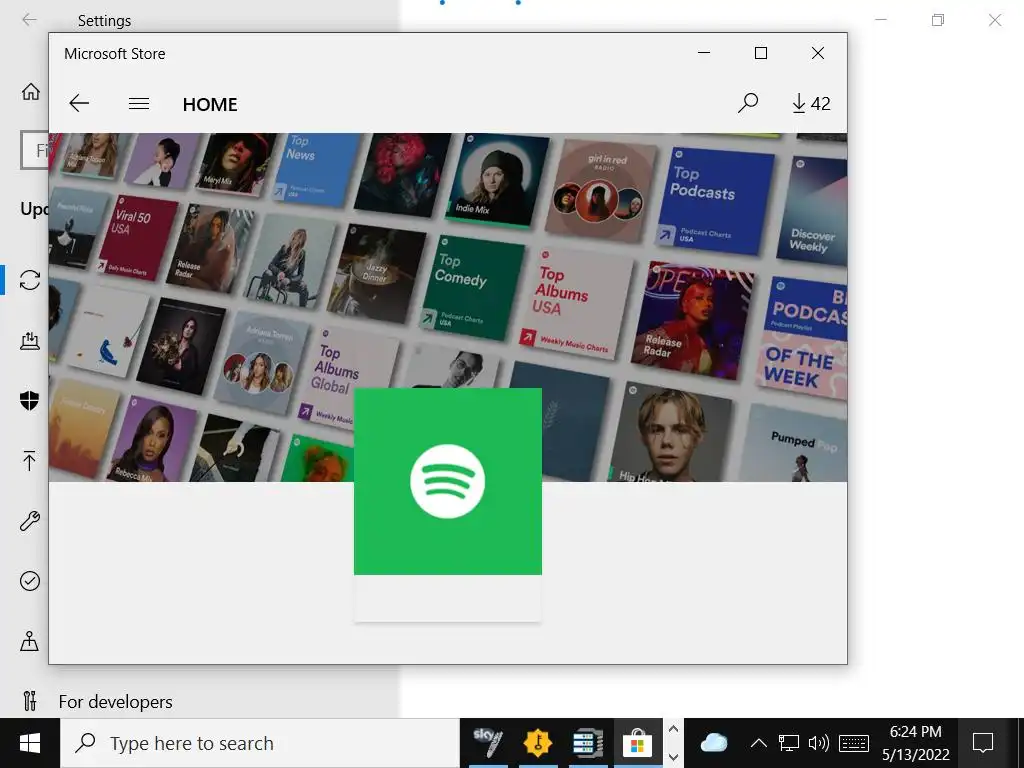Select Windows Security shield icon in Settings
The width and height of the screenshot is (1024, 768).
(x=30, y=400)
